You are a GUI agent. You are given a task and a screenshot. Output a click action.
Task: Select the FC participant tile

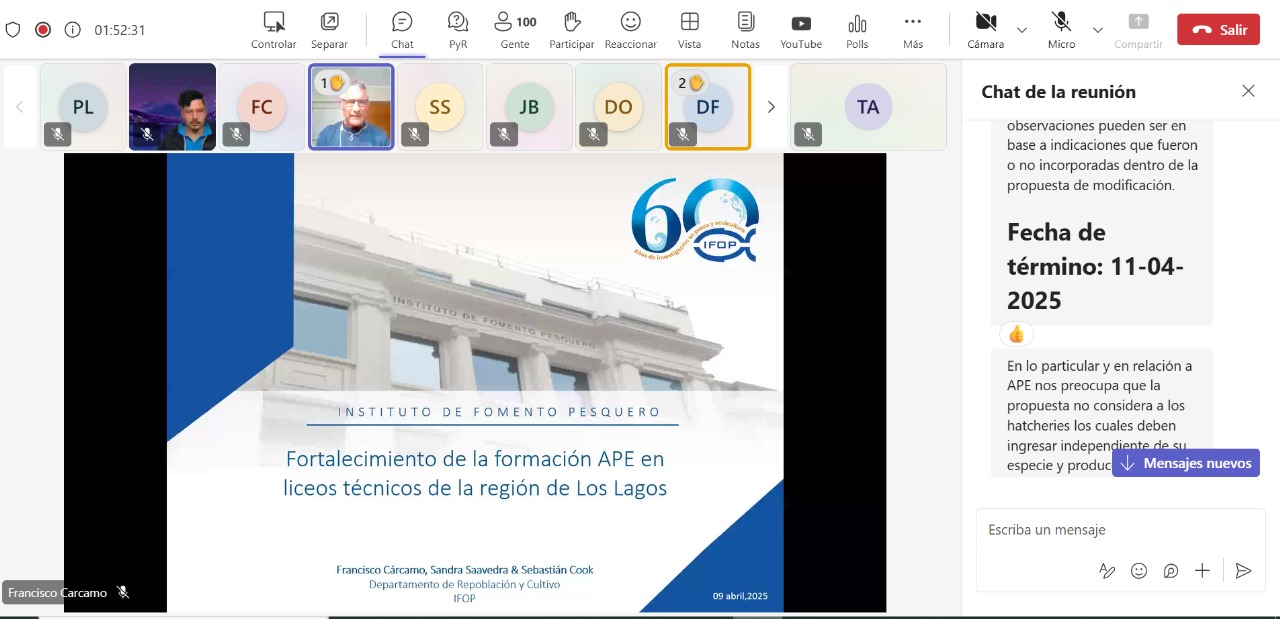tap(262, 107)
